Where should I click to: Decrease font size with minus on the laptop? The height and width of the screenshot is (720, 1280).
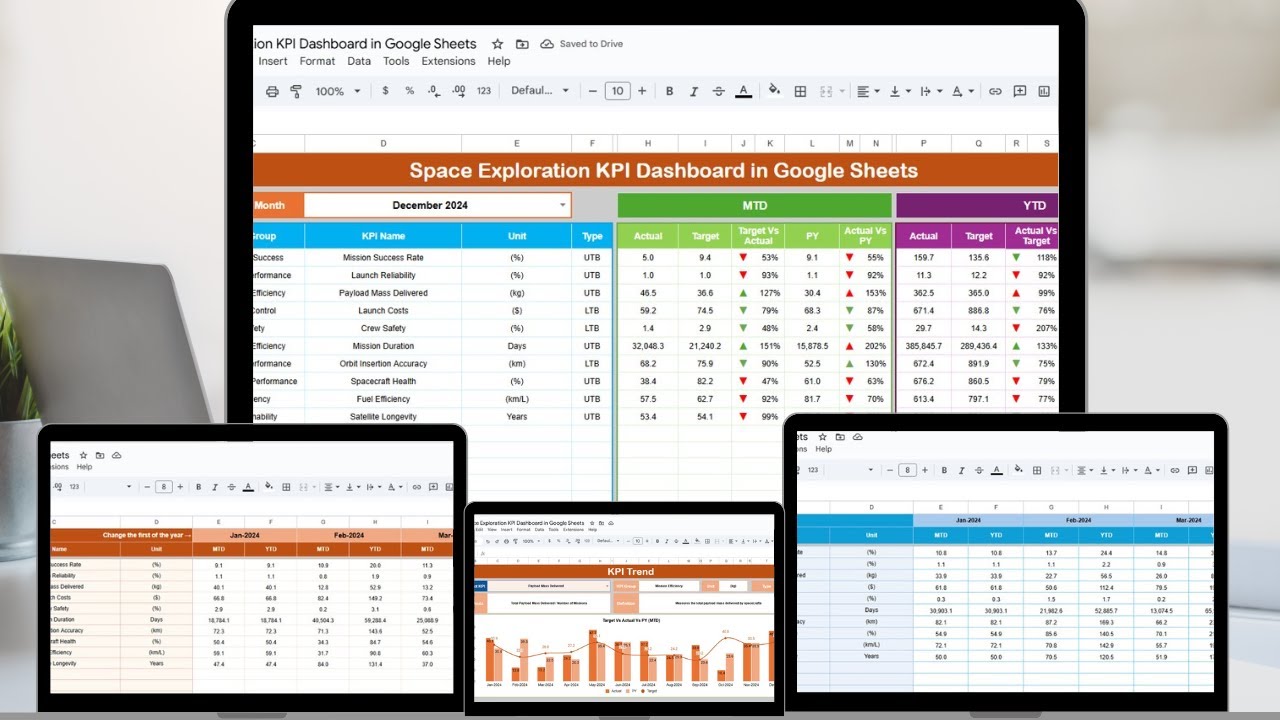point(593,91)
